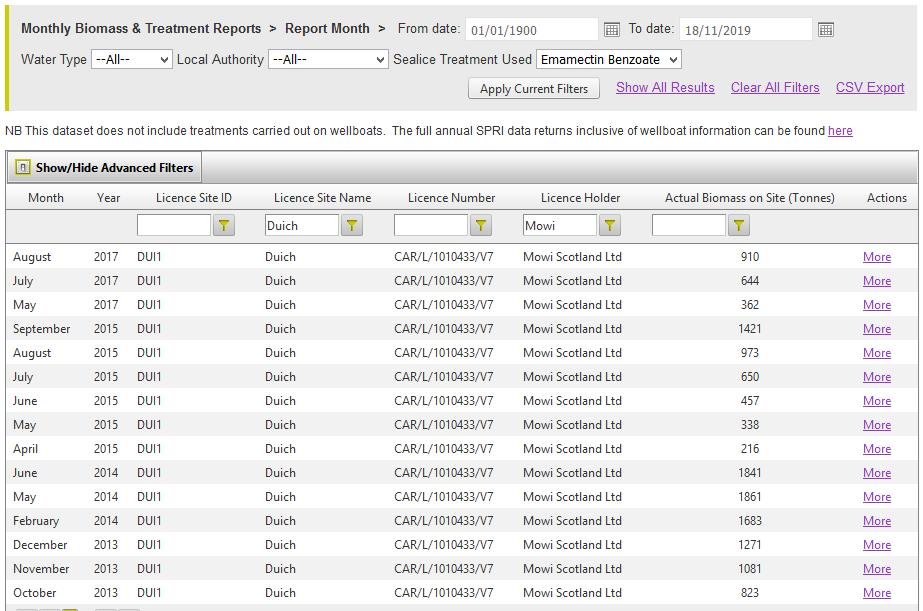Screen dimensions: 923x611
Task: Open the Water Type dropdown
Action: click(x=132, y=60)
